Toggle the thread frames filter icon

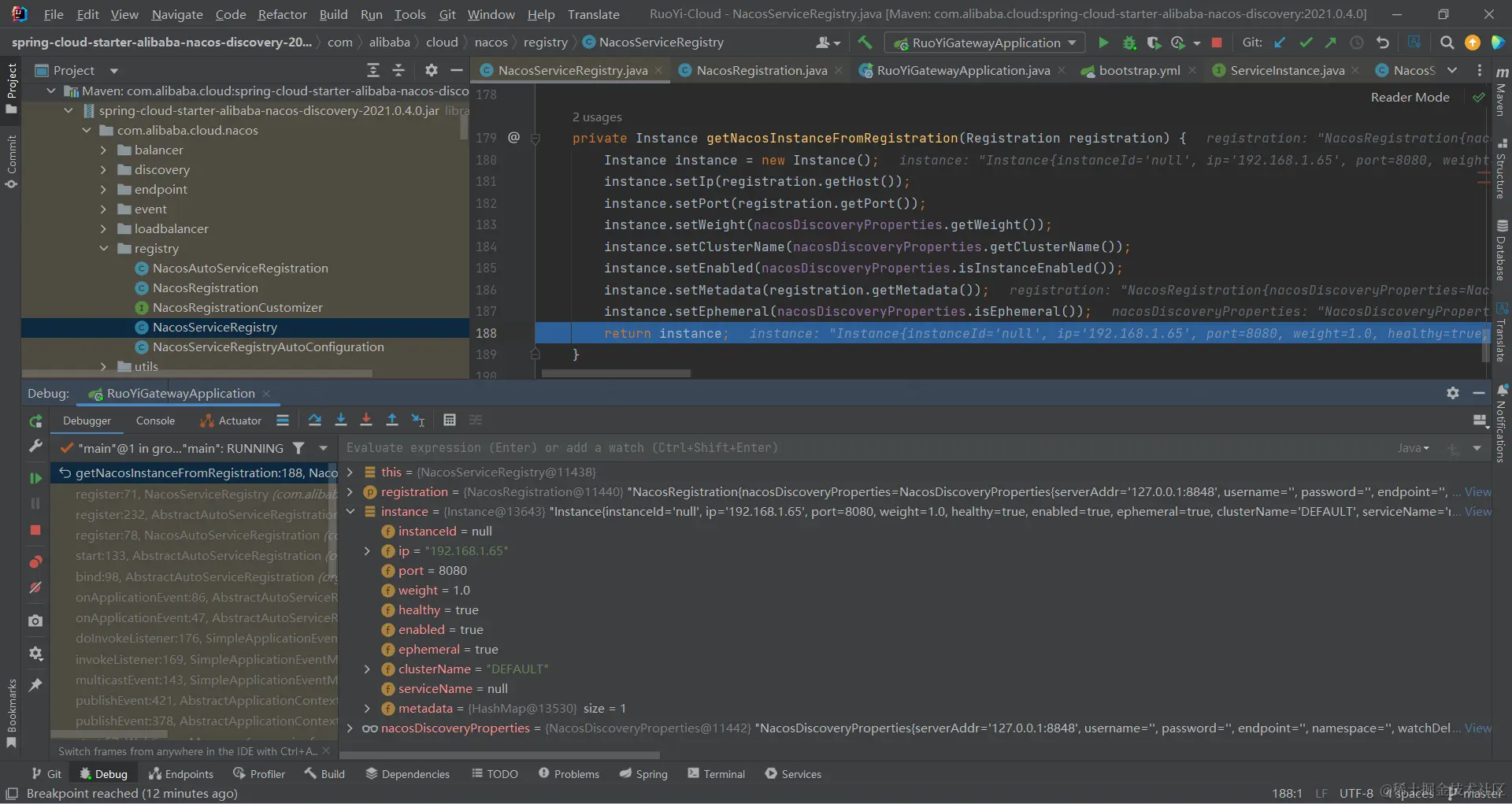(298, 448)
